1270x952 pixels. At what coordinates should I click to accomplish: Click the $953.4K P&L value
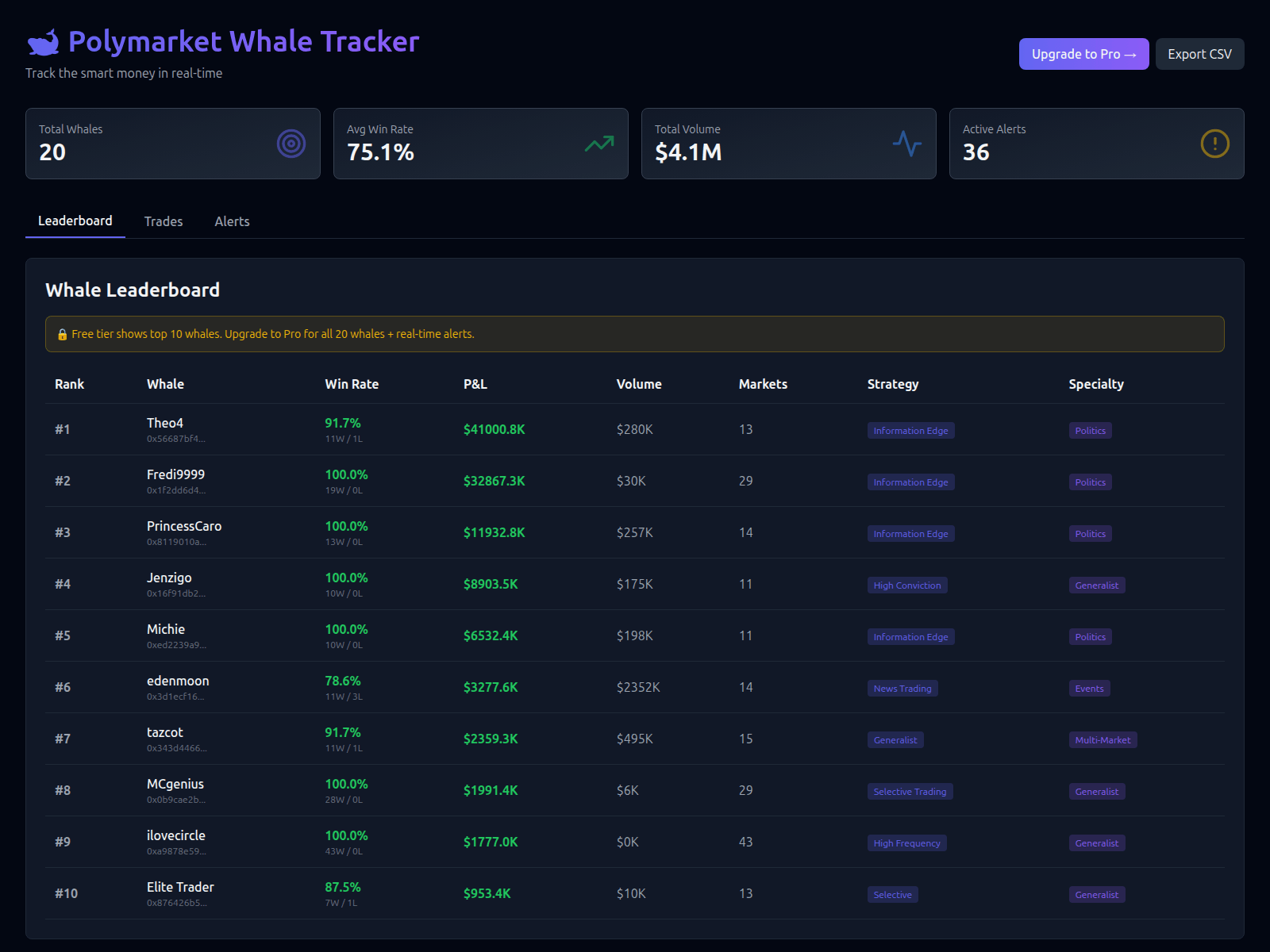pos(487,893)
